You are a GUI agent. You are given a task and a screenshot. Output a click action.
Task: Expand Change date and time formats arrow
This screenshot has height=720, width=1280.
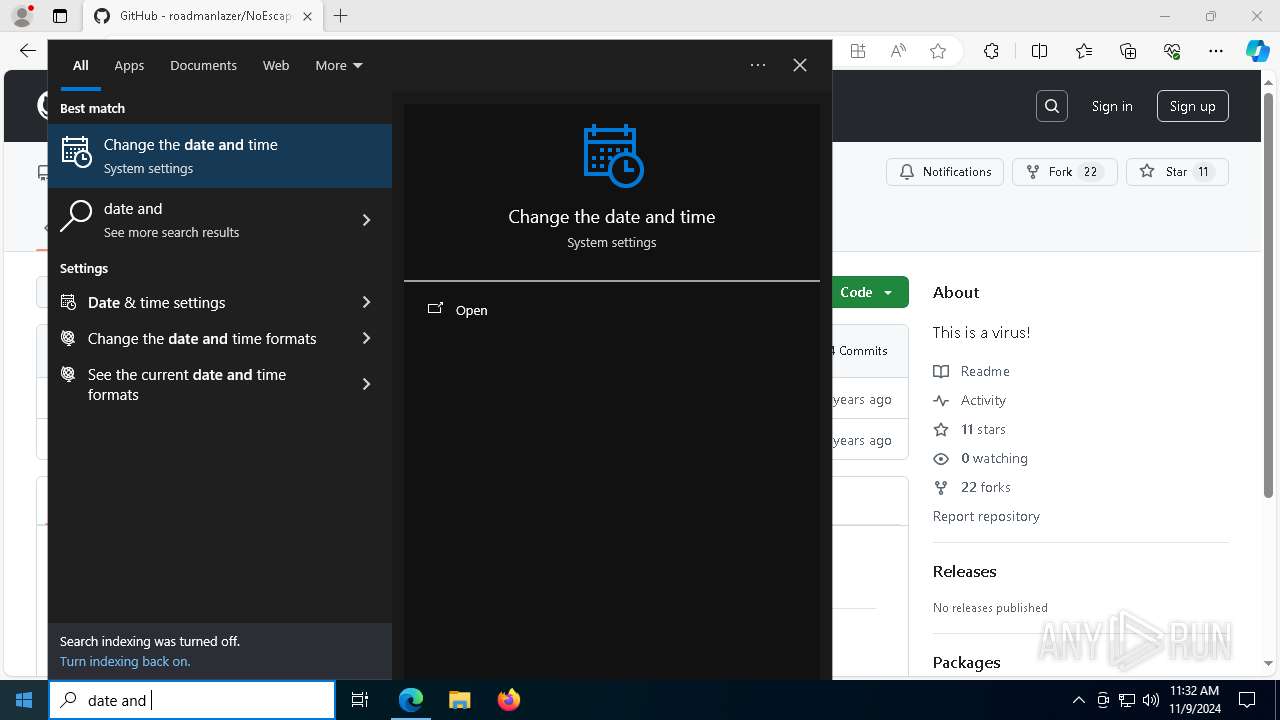(366, 338)
